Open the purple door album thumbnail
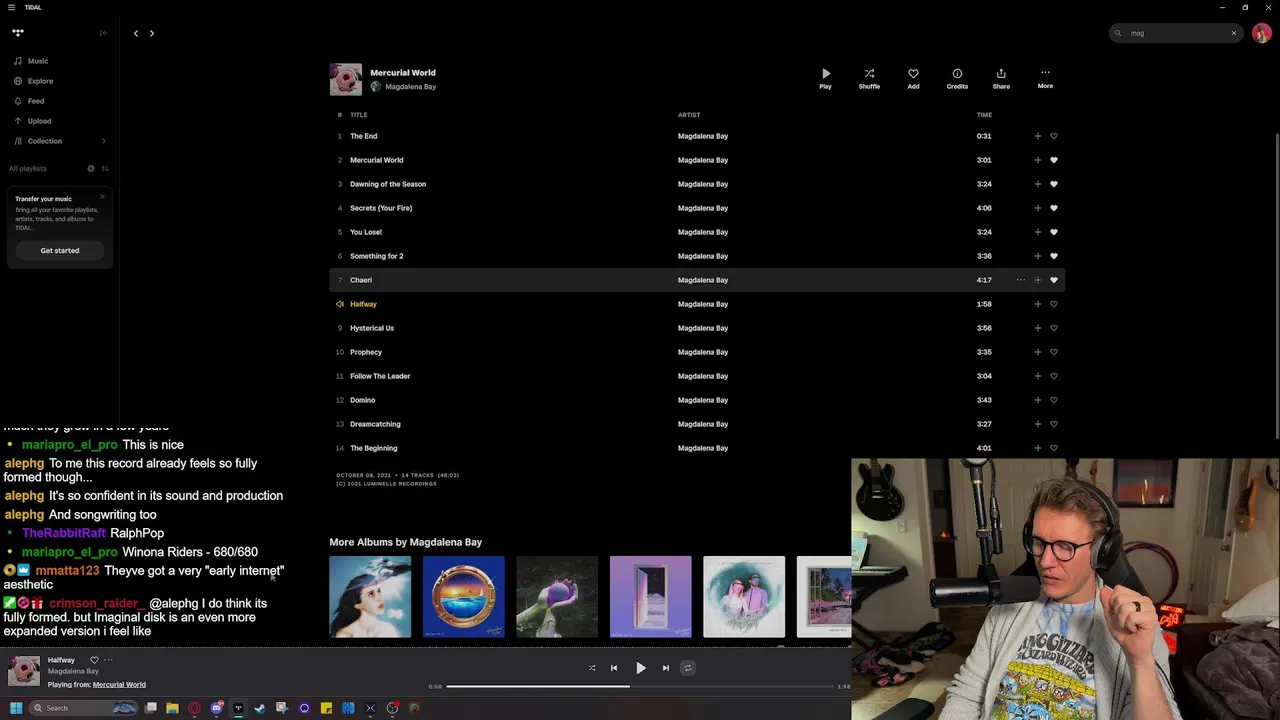 coord(650,597)
